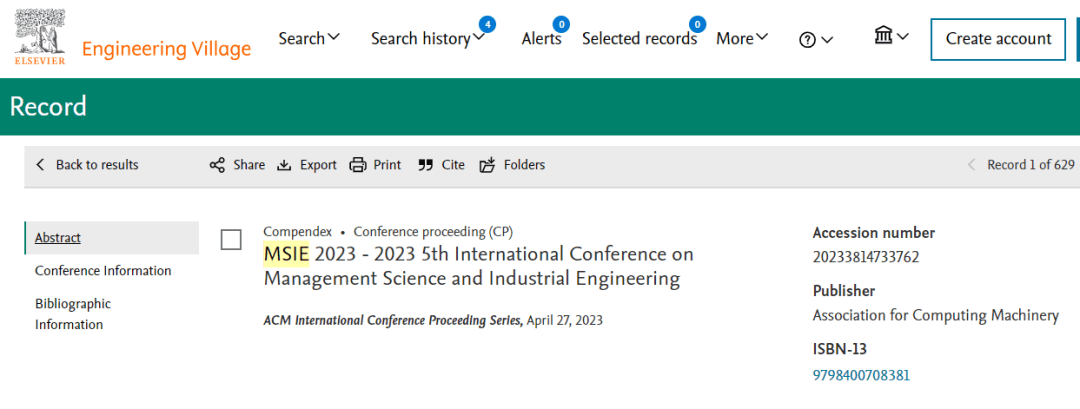Open ISBN-13 link 9798400708381

tap(861, 375)
